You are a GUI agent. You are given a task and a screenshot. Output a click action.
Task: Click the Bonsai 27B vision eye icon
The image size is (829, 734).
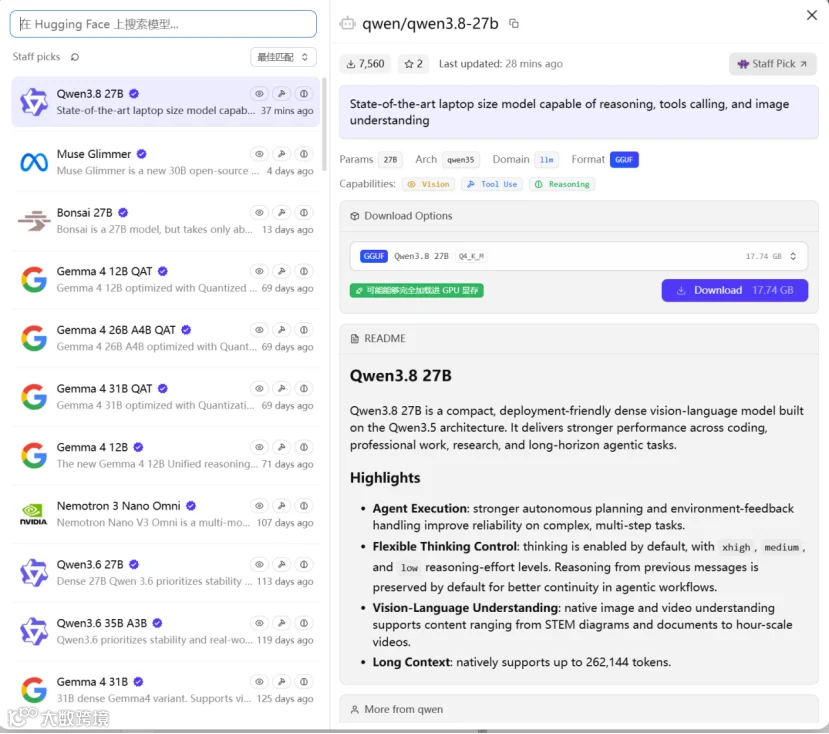pyautogui.click(x=259, y=213)
